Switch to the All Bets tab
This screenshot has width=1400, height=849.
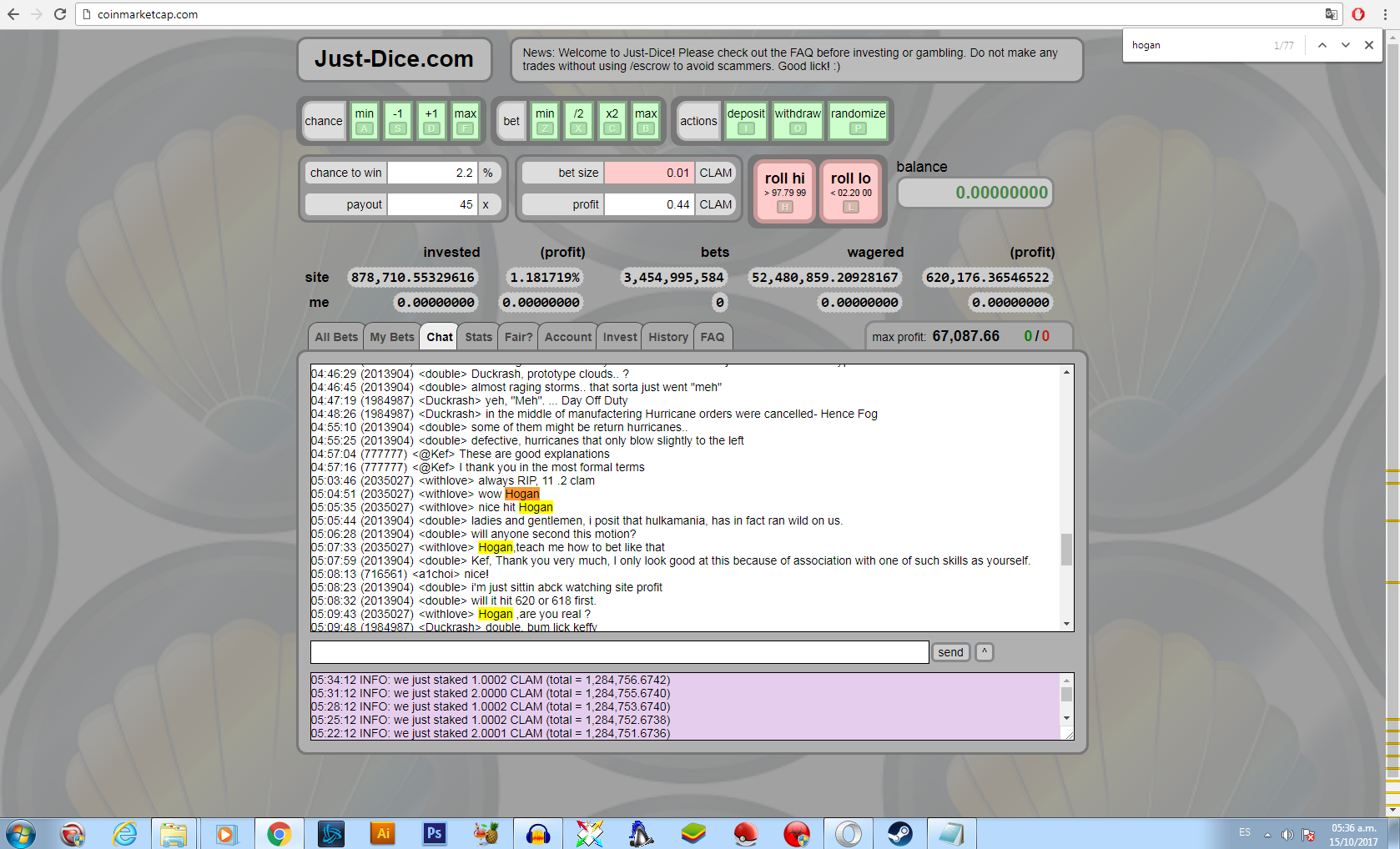point(336,337)
